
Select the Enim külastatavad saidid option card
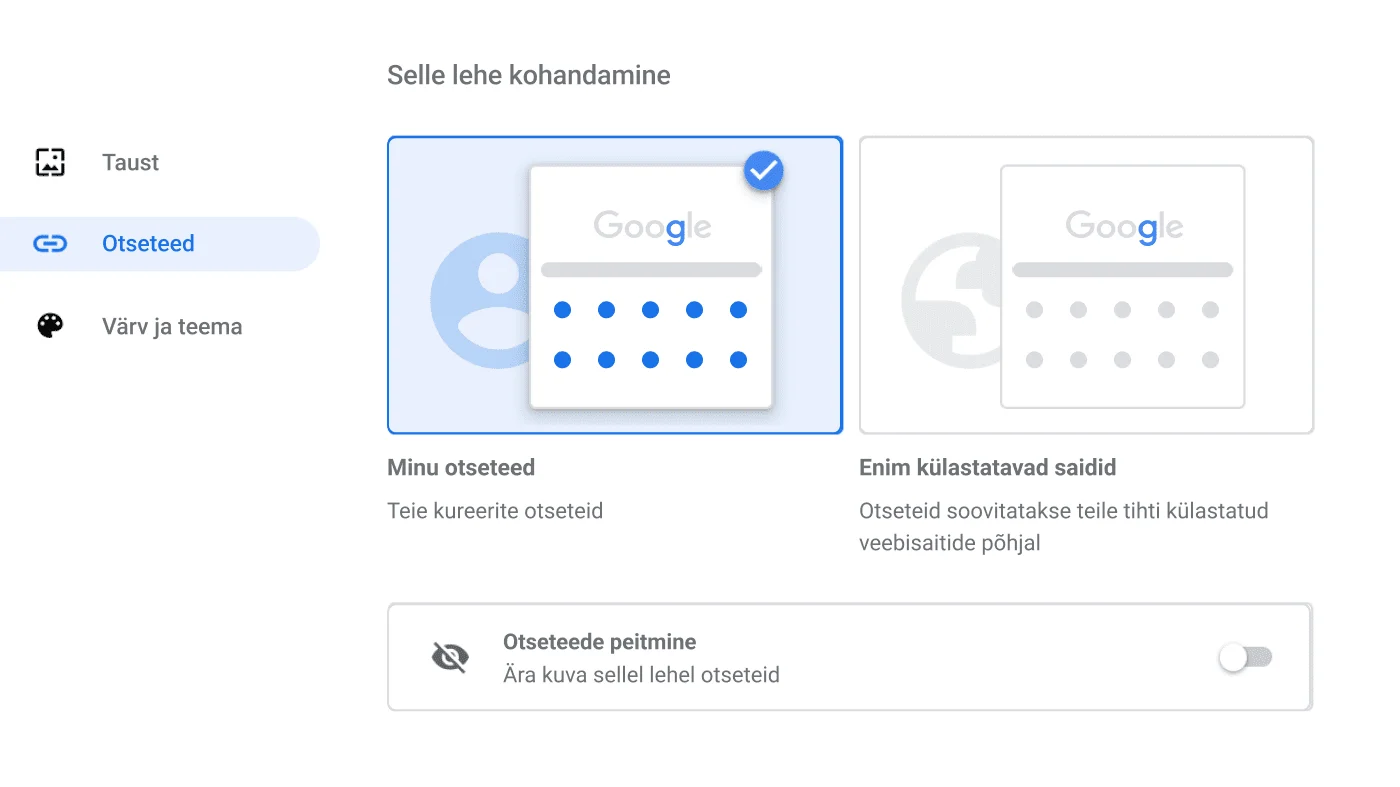[x=1086, y=284]
